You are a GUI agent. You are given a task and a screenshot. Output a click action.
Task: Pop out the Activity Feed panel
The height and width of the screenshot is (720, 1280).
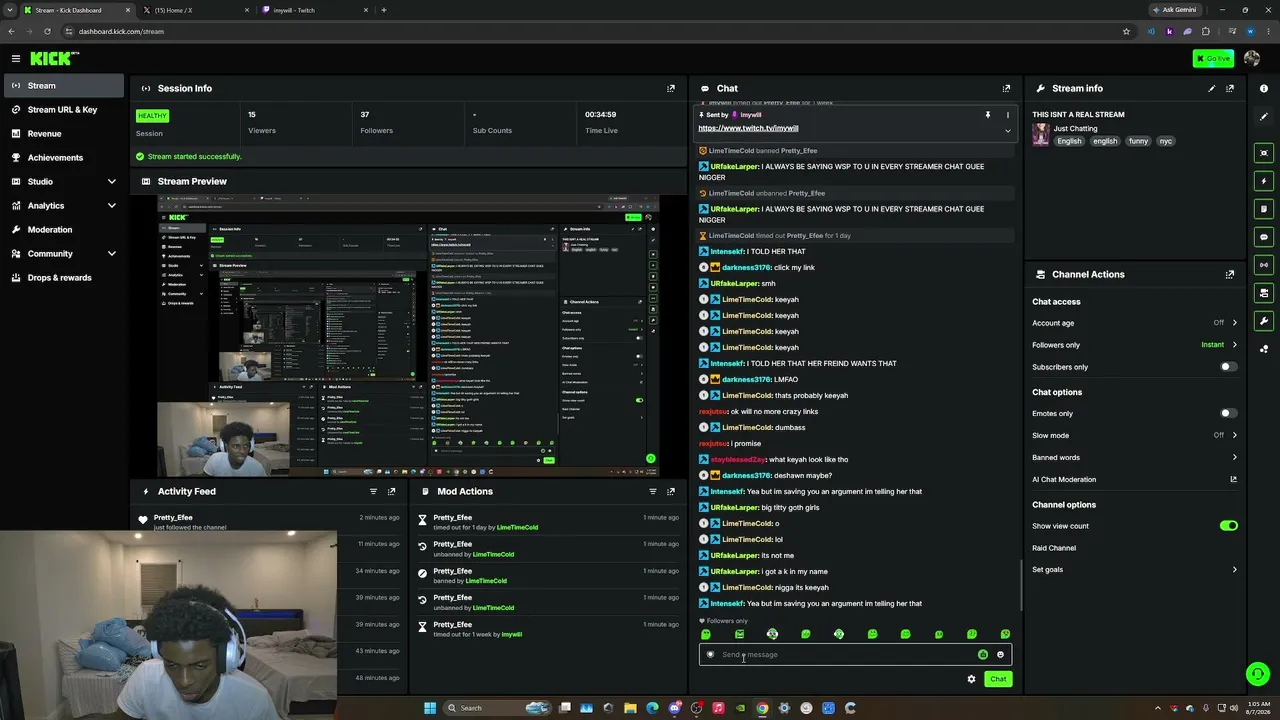(x=392, y=491)
